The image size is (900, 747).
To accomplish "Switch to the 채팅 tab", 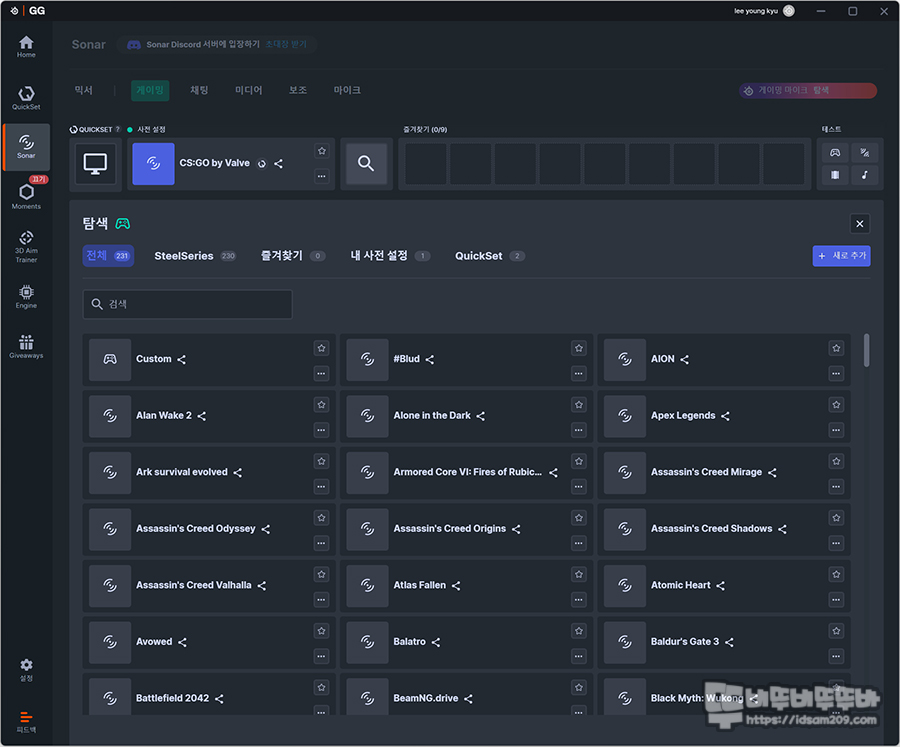I will [x=199, y=90].
